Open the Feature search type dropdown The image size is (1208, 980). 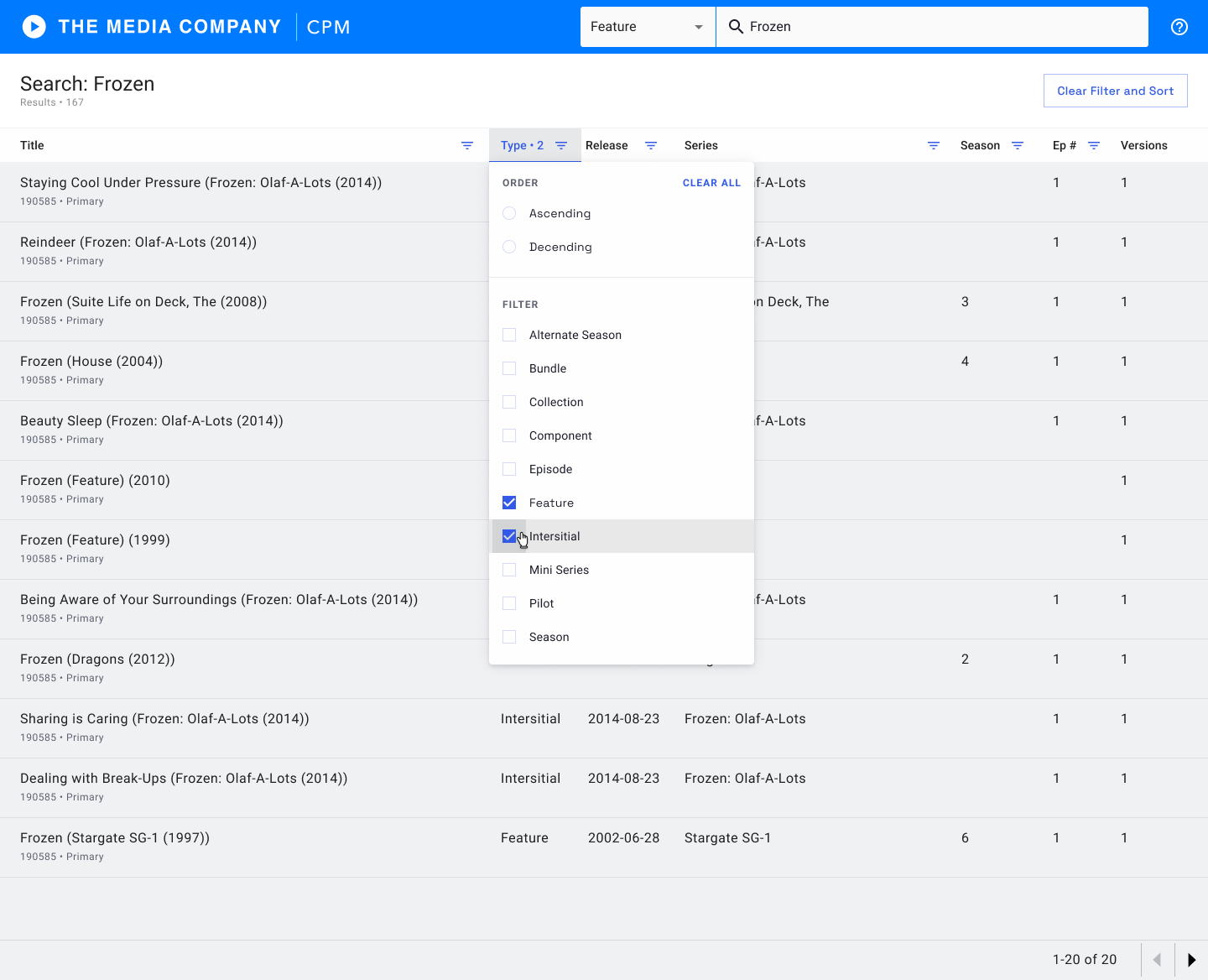648,27
